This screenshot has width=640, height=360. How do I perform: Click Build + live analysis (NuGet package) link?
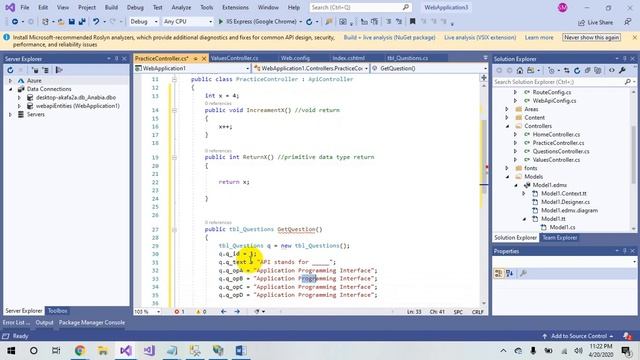(x=389, y=37)
